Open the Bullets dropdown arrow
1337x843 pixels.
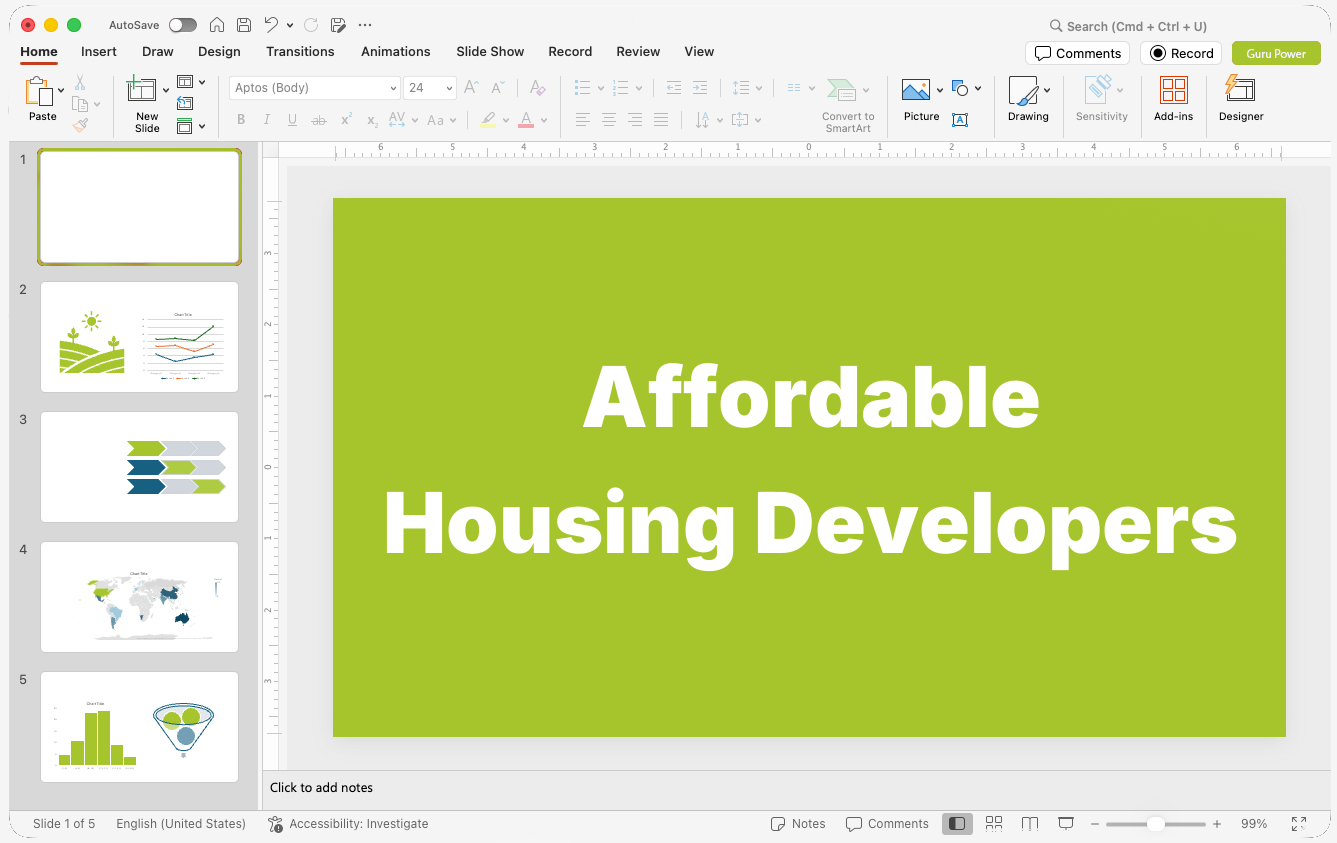[600, 88]
